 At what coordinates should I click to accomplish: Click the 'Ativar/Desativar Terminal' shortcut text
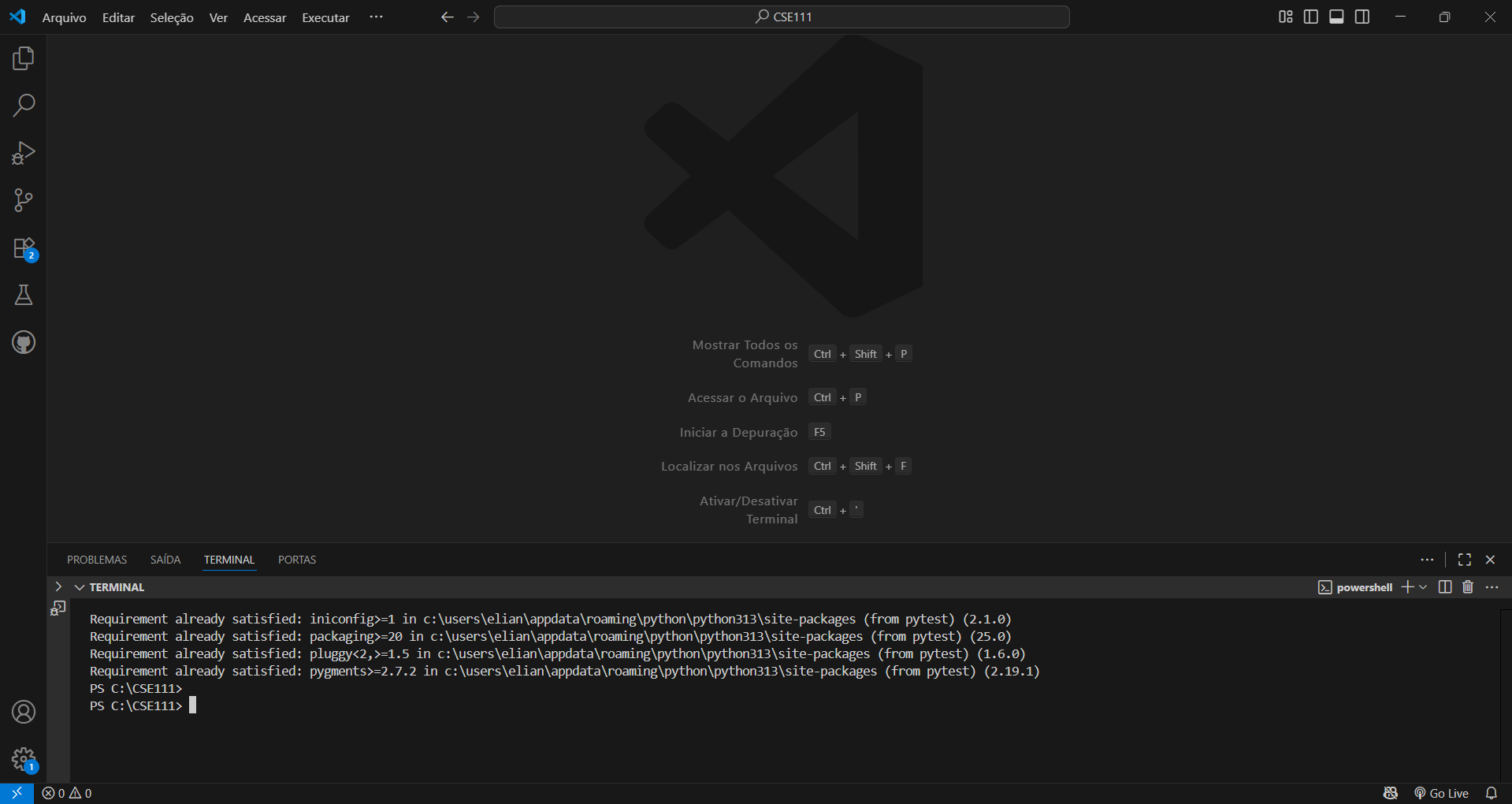pos(749,510)
